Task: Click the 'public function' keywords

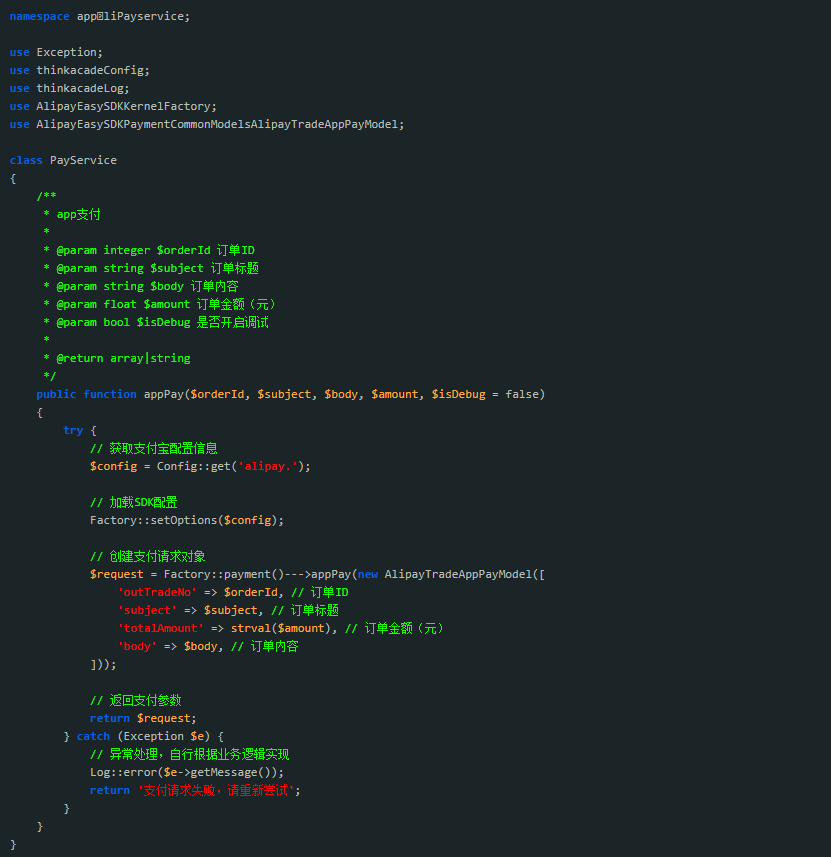Action: pyautogui.click(x=86, y=395)
